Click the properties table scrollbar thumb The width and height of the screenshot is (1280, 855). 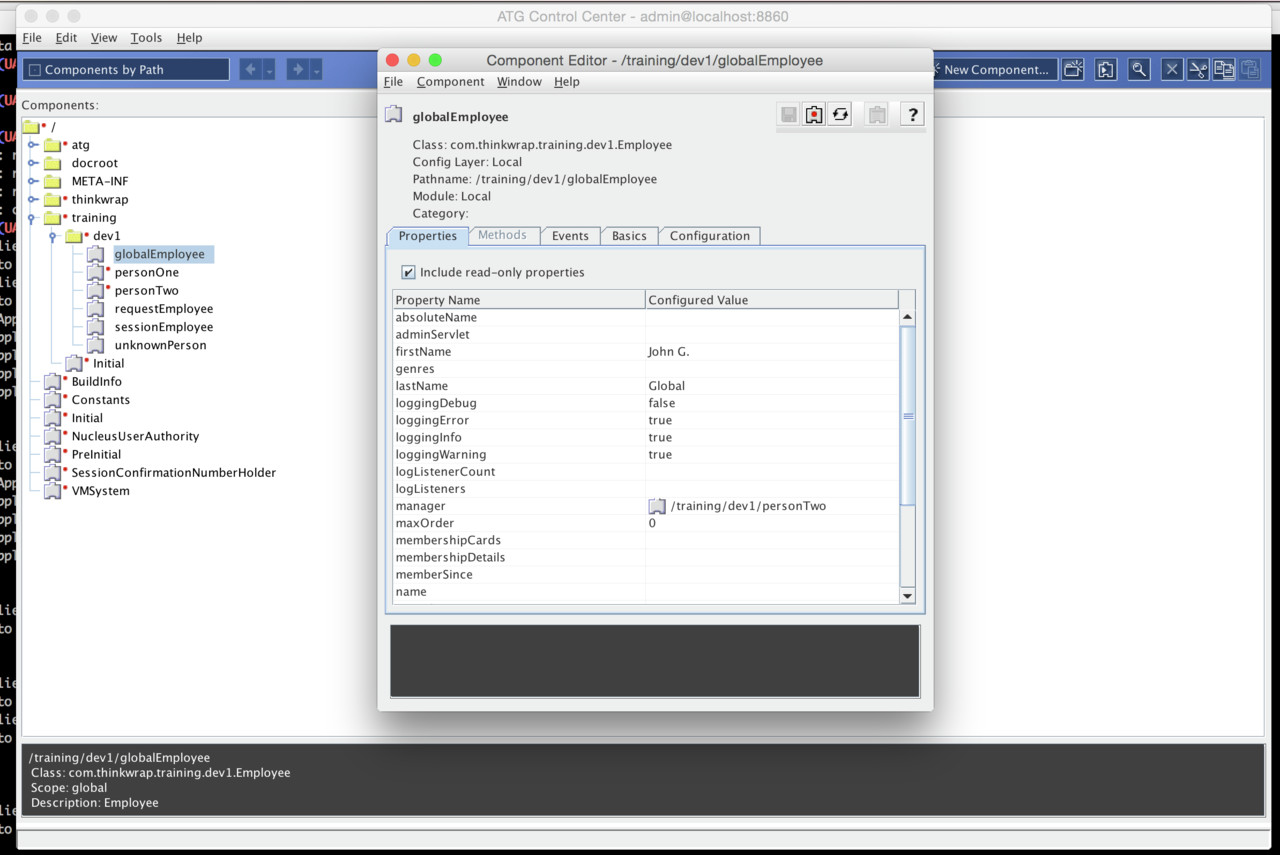pos(908,416)
